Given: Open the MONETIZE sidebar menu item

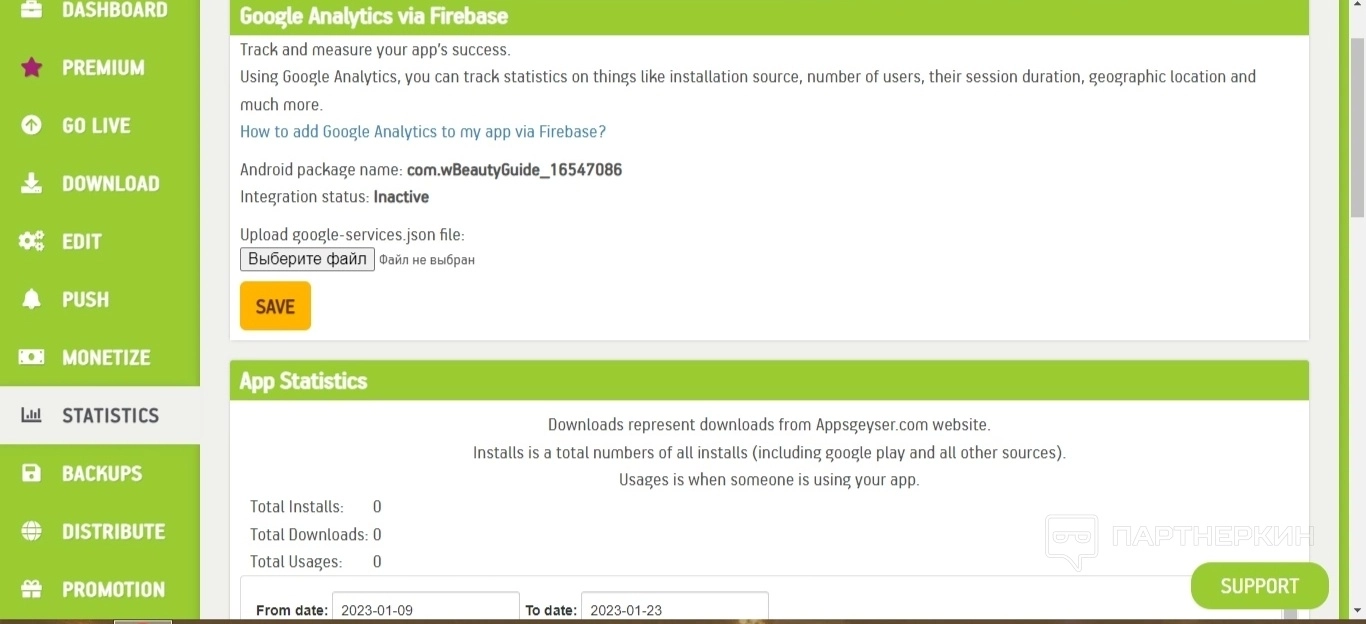Looking at the screenshot, I should [x=106, y=358].
